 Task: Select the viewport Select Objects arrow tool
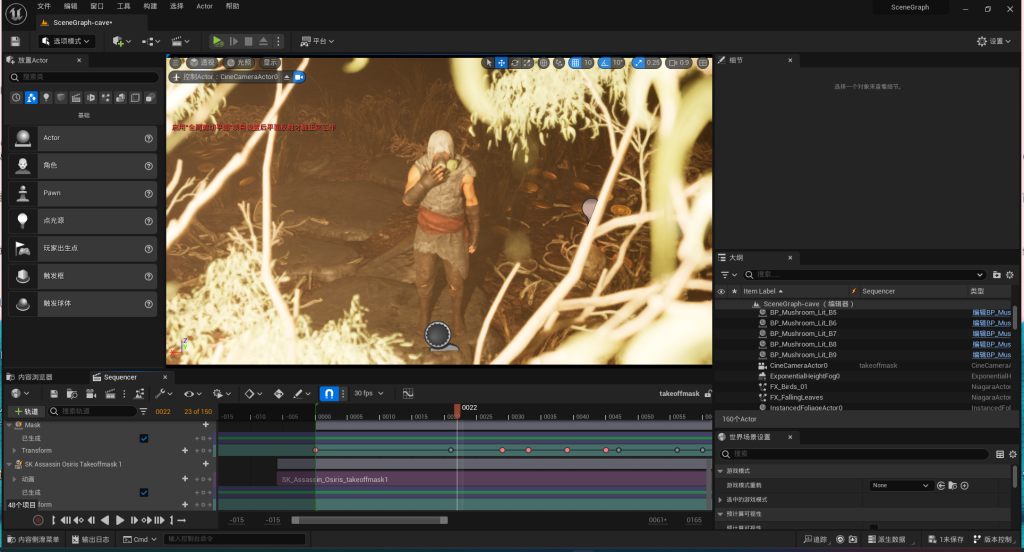(x=488, y=63)
